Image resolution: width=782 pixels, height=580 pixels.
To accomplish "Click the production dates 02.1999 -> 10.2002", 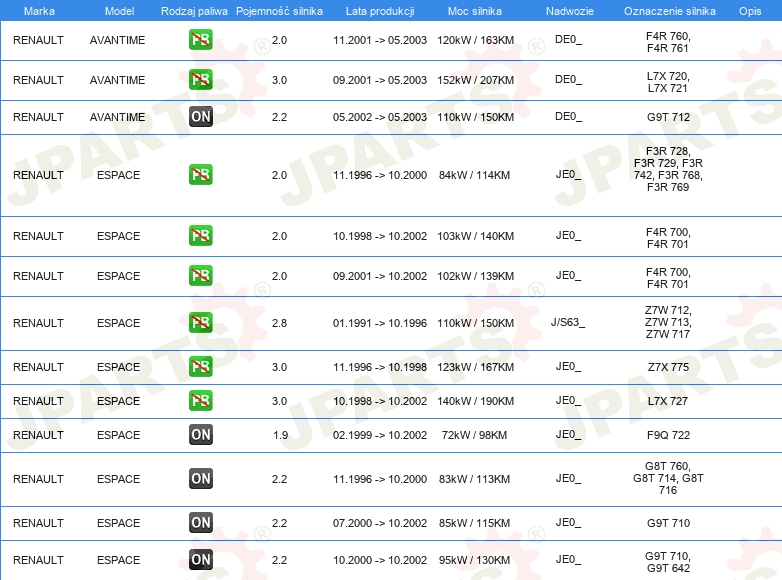I will [380, 435].
